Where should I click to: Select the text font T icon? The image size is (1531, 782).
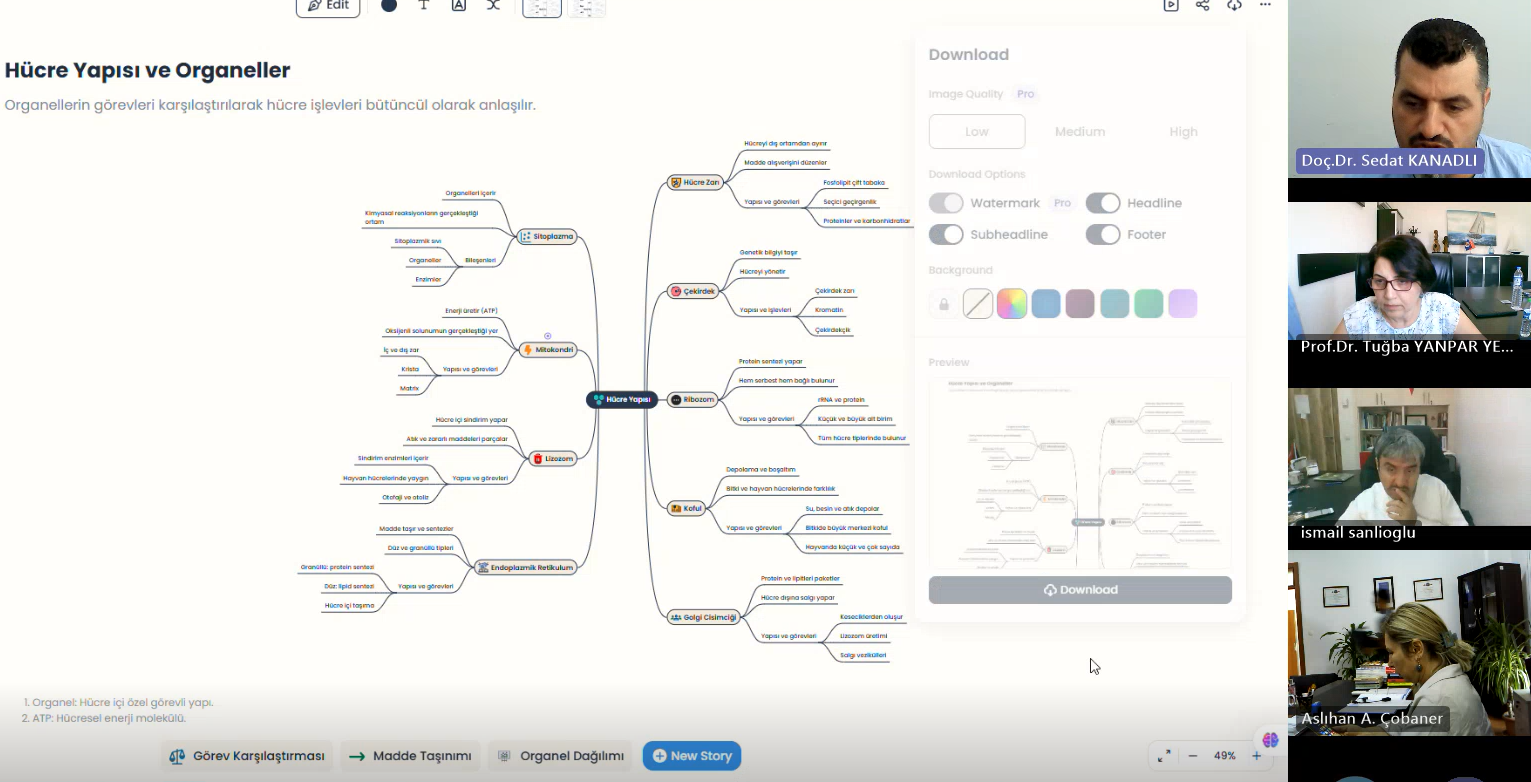coord(424,6)
